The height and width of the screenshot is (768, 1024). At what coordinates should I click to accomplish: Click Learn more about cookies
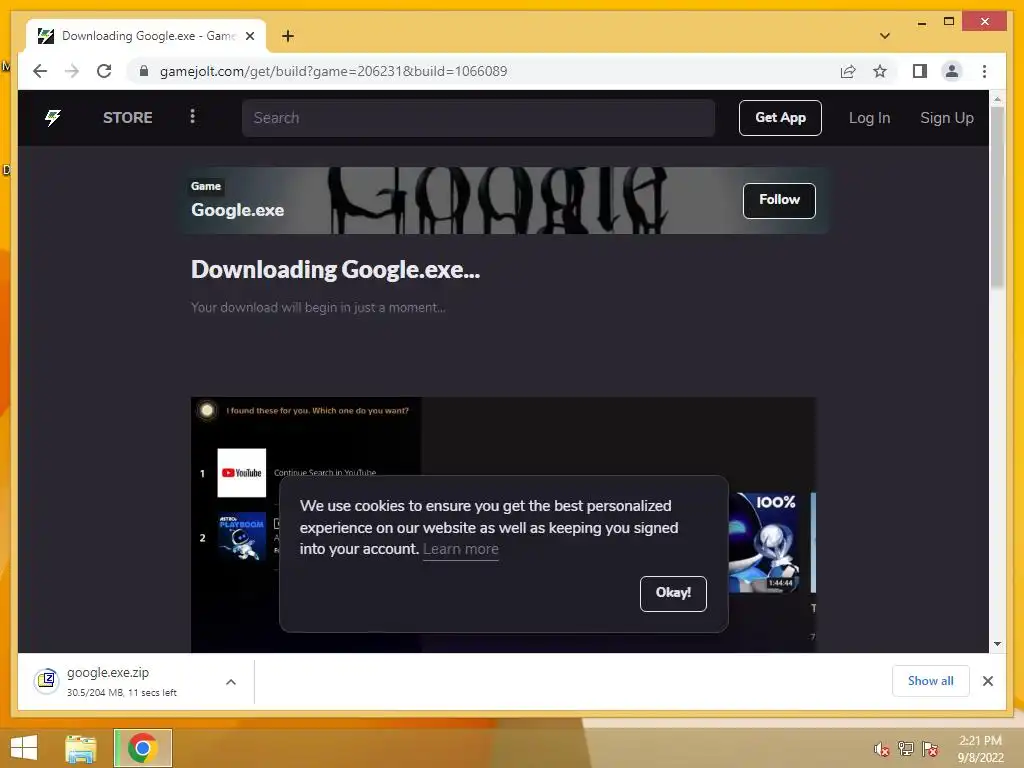(x=460, y=549)
